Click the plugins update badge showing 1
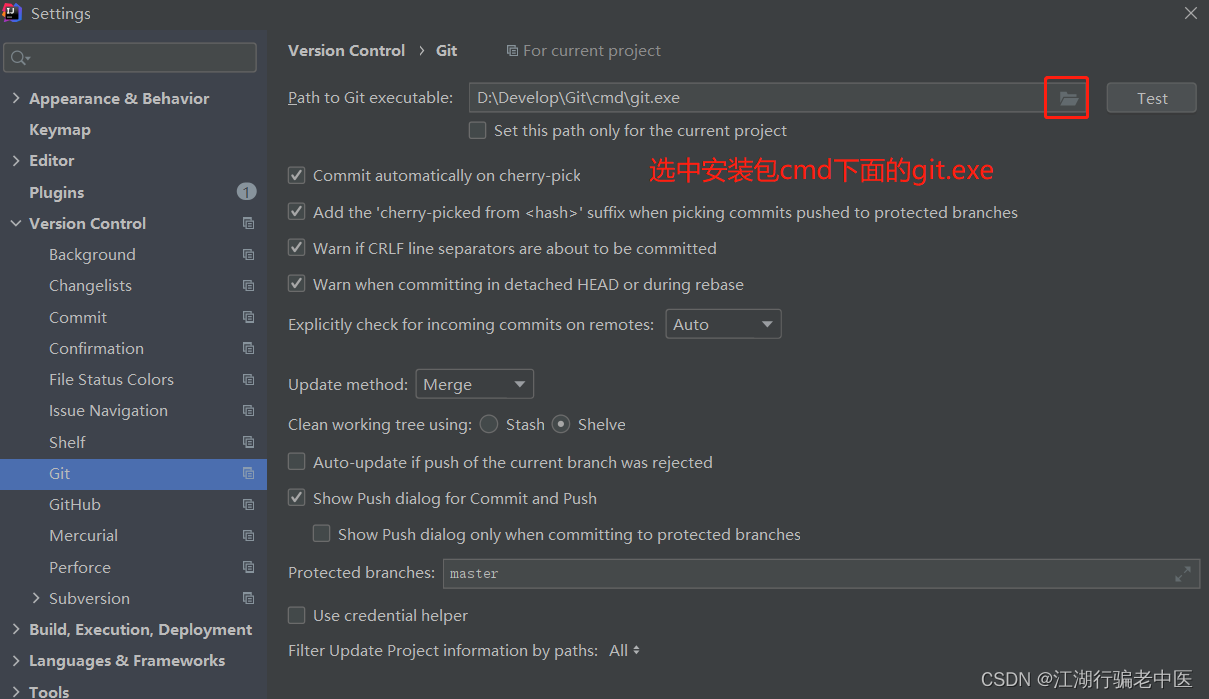The height and width of the screenshot is (699, 1209). click(x=246, y=192)
